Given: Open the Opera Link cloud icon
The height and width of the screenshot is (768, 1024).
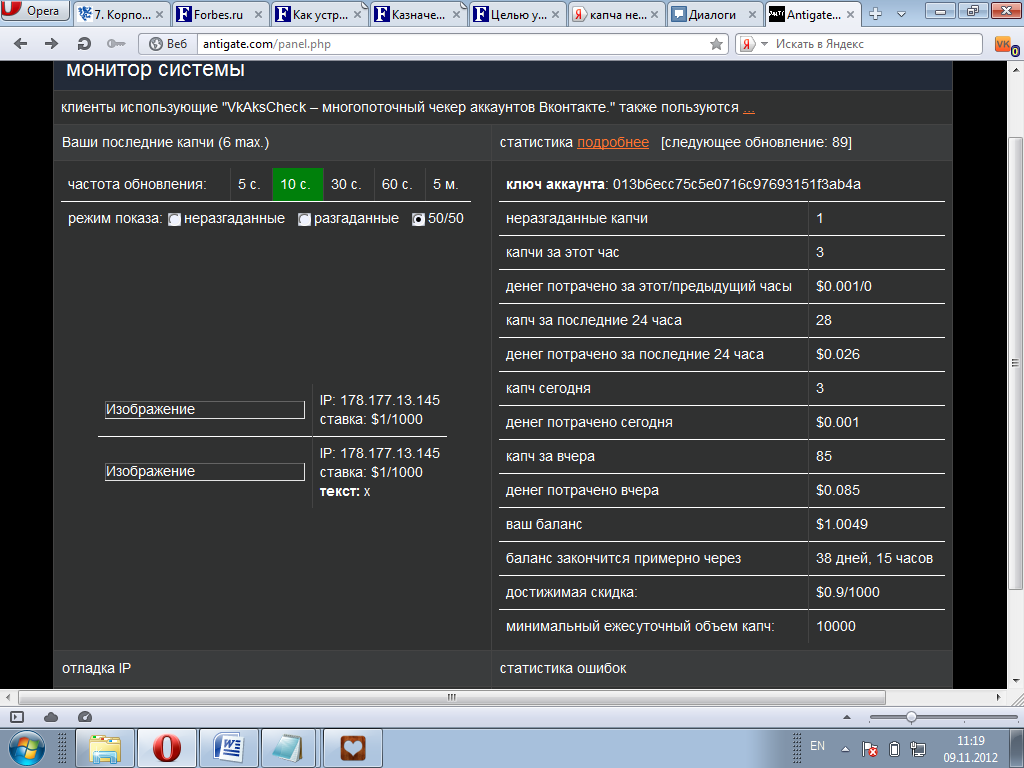Looking at the screenshot, I should click(x=51, y=717).
